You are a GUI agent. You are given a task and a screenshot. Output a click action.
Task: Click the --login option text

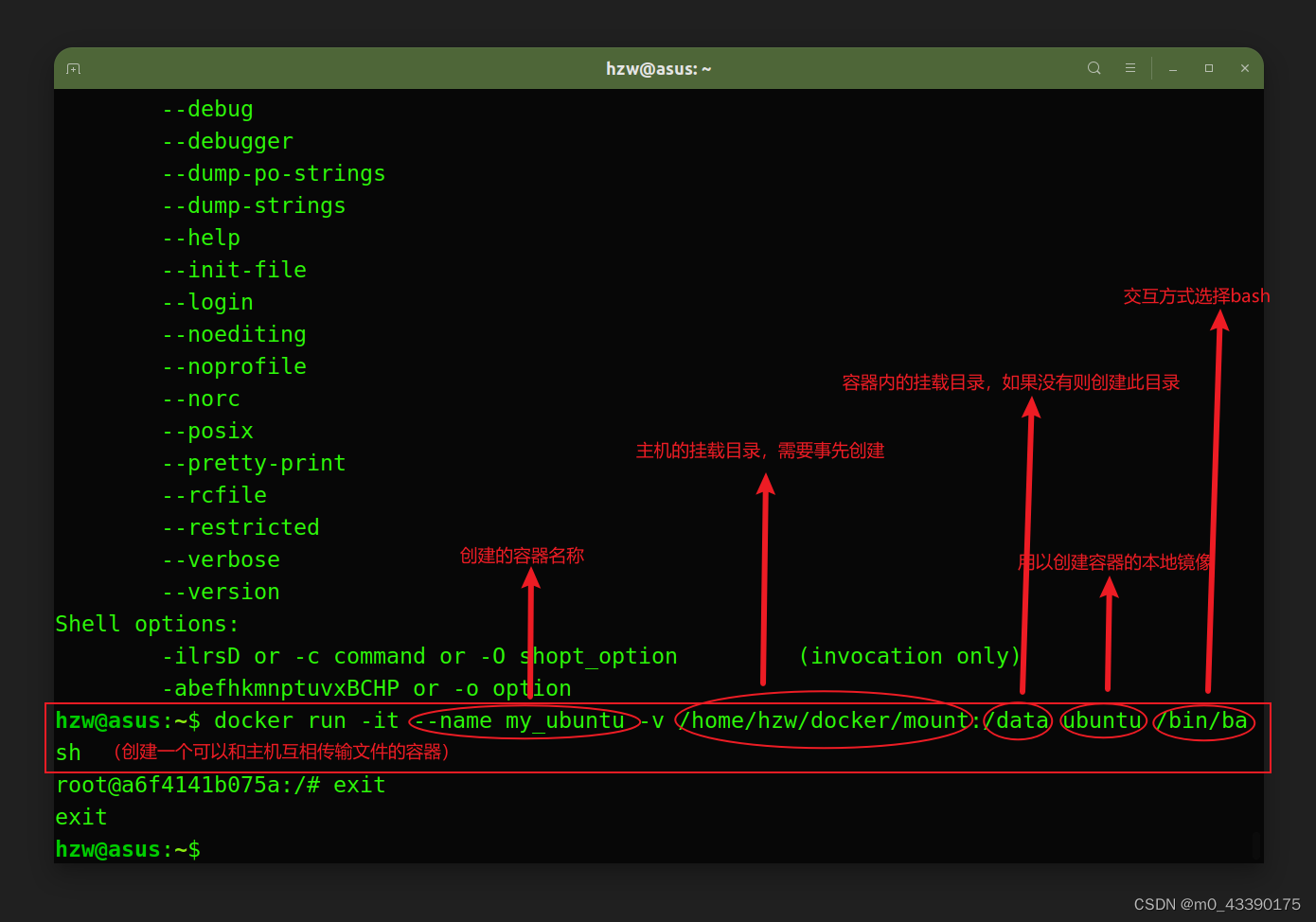coord(207,302)
